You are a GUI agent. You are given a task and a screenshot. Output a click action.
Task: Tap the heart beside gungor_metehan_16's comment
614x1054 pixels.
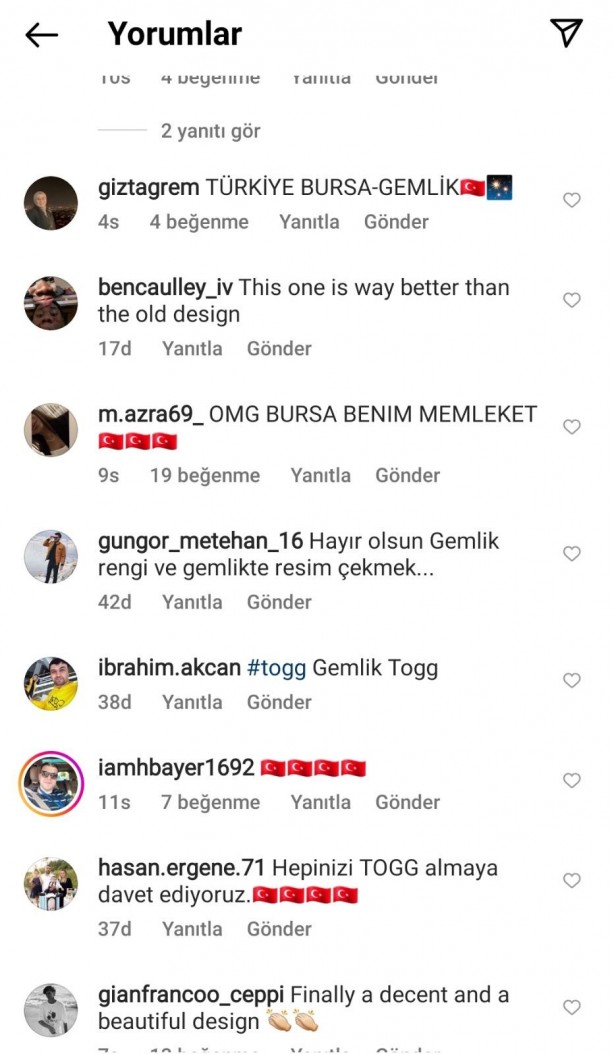pos(571,553)
